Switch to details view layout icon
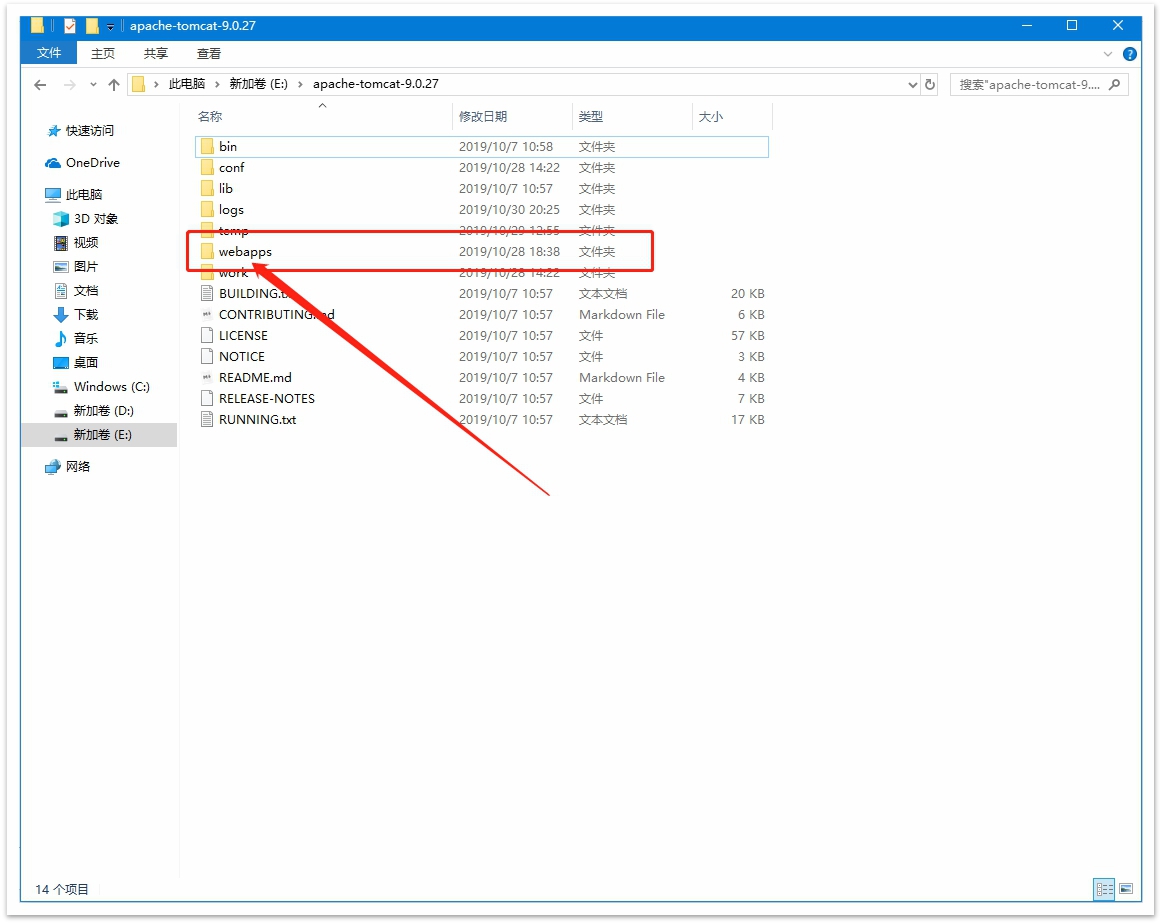1161x924 pixels. click(1104, 889)
